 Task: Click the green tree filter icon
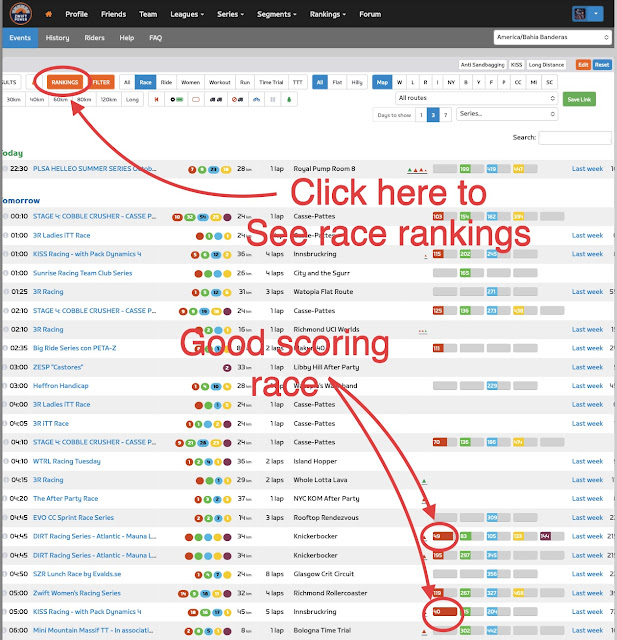pyautogui.click(x=289, y=99)
